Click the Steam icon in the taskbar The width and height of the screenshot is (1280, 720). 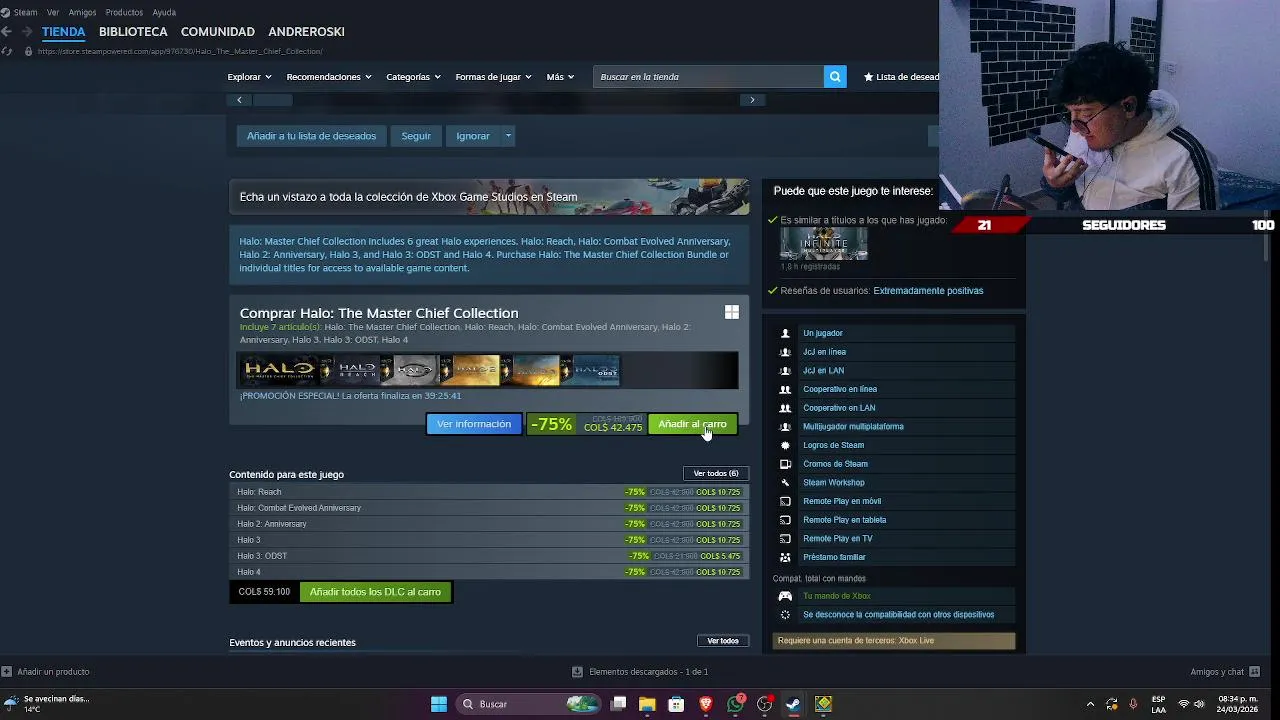coord(793,704)
